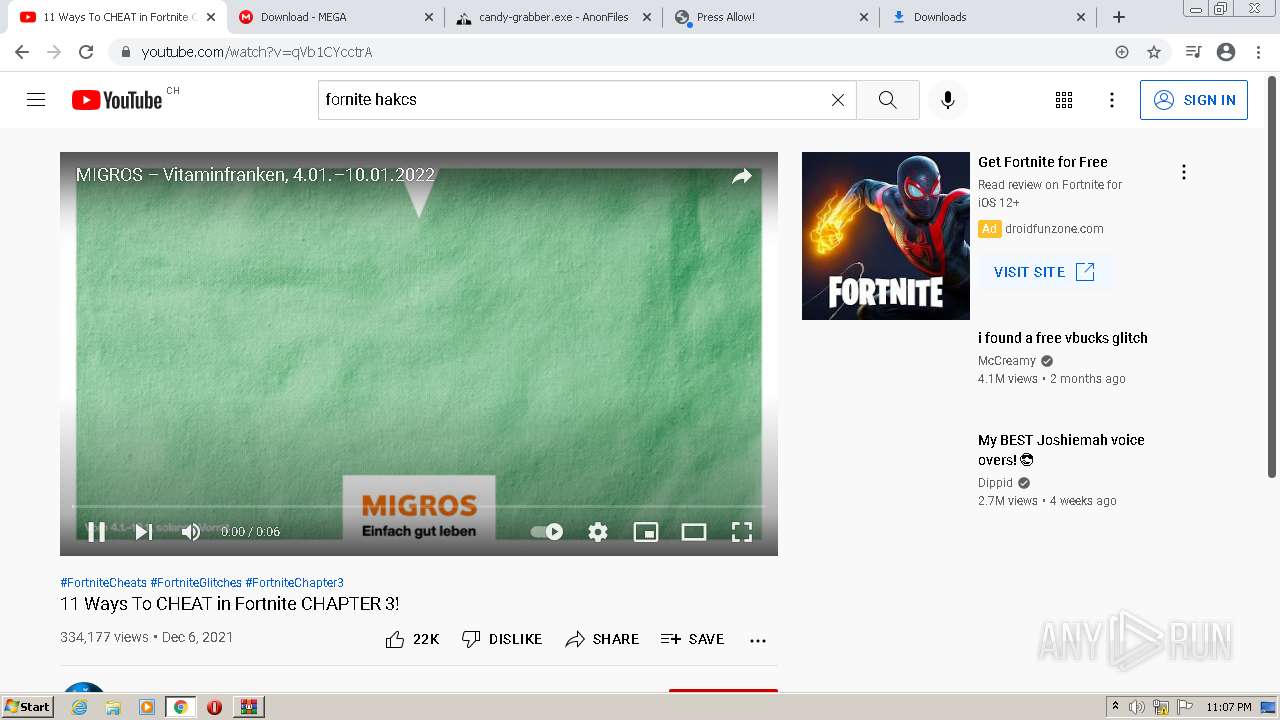Share video via player arrow icon
The height and width of the screenshot is (720, 1280).
742,177
